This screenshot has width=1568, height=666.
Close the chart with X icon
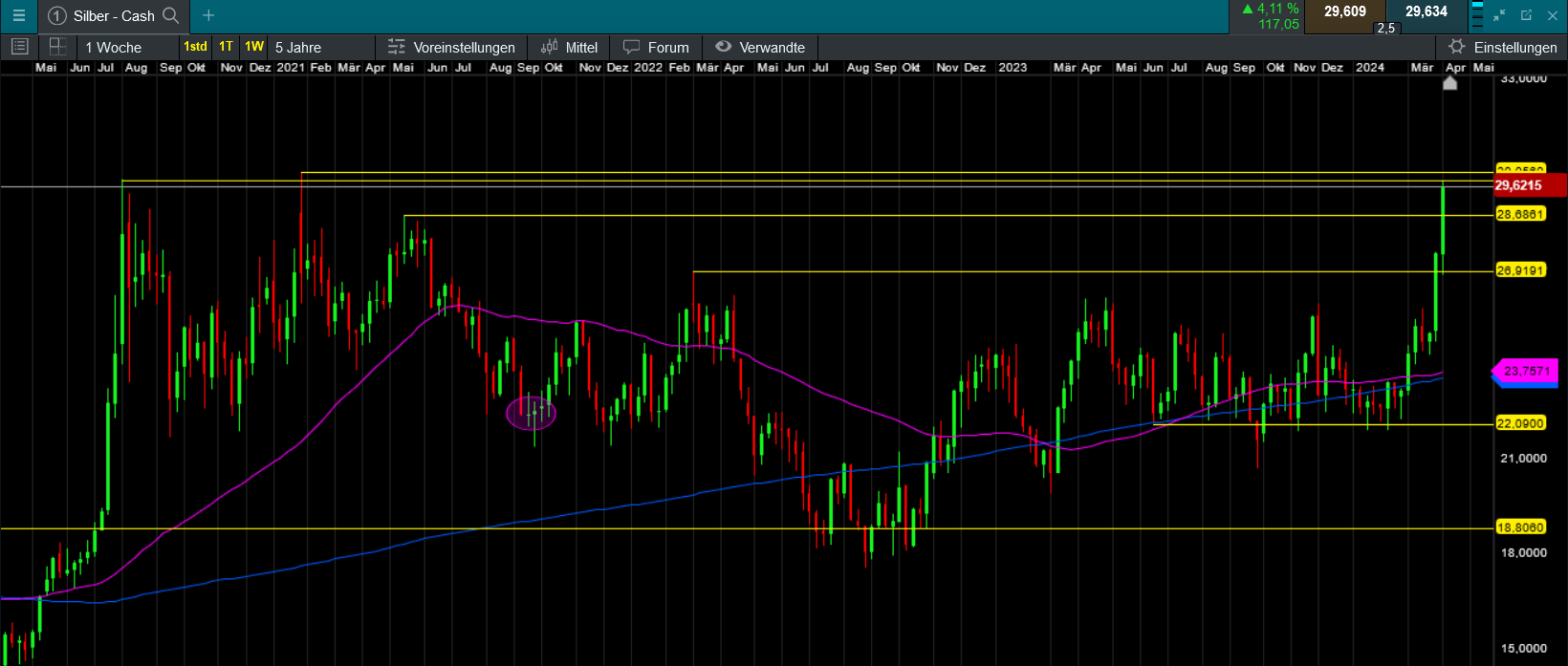tap(1552, 15)
